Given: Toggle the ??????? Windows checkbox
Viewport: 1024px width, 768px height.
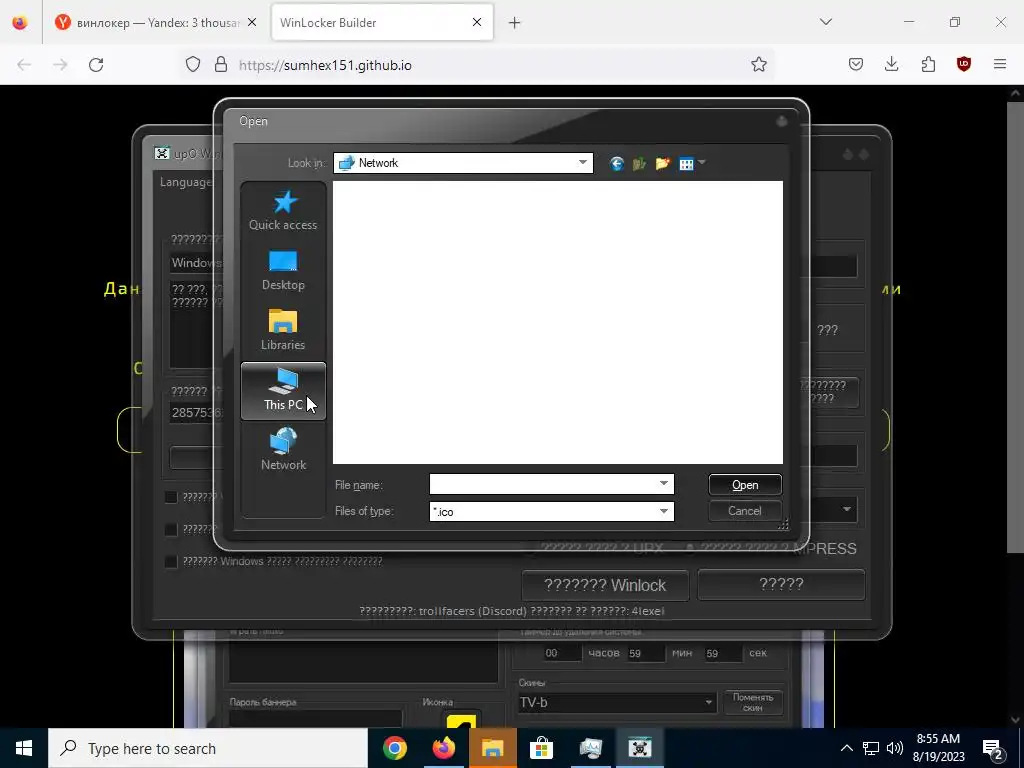Looking at the screenshot, I should coord(171,561).
